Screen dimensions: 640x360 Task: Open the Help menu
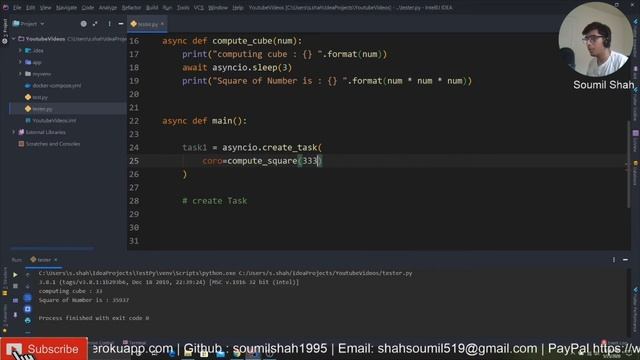pyautogui.click(x=238, y=7)
